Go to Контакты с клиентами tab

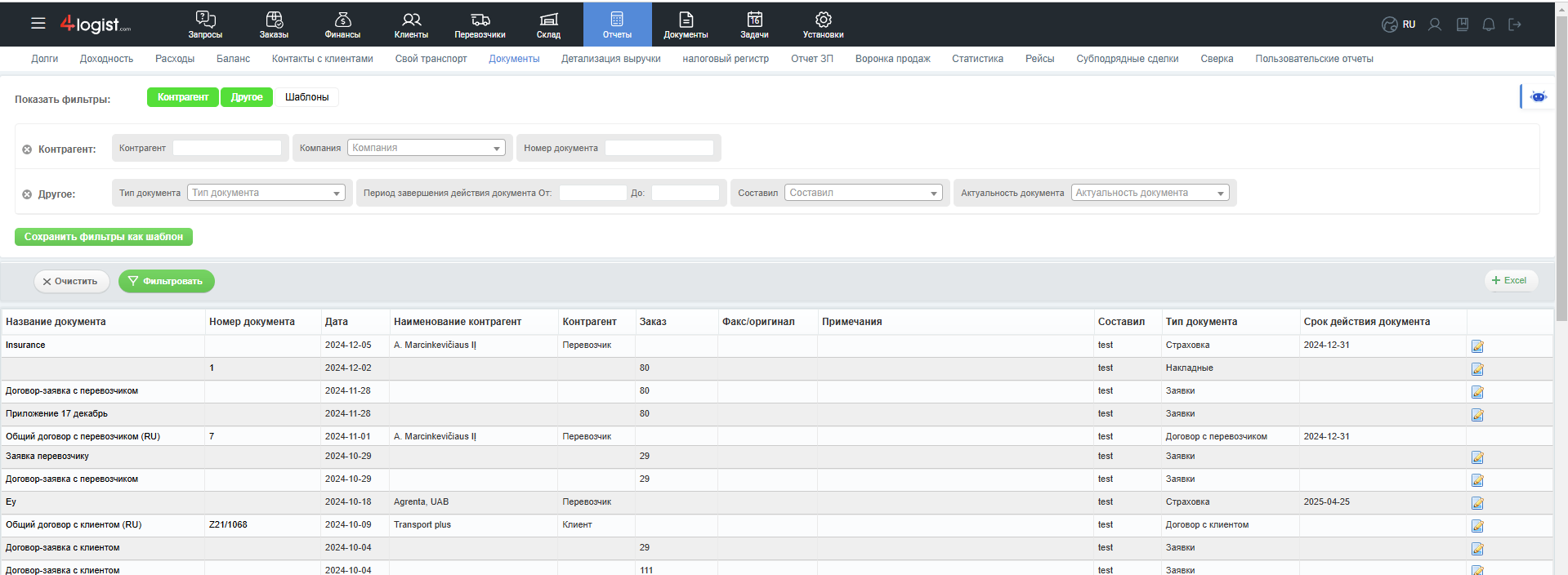pos(322,59)
